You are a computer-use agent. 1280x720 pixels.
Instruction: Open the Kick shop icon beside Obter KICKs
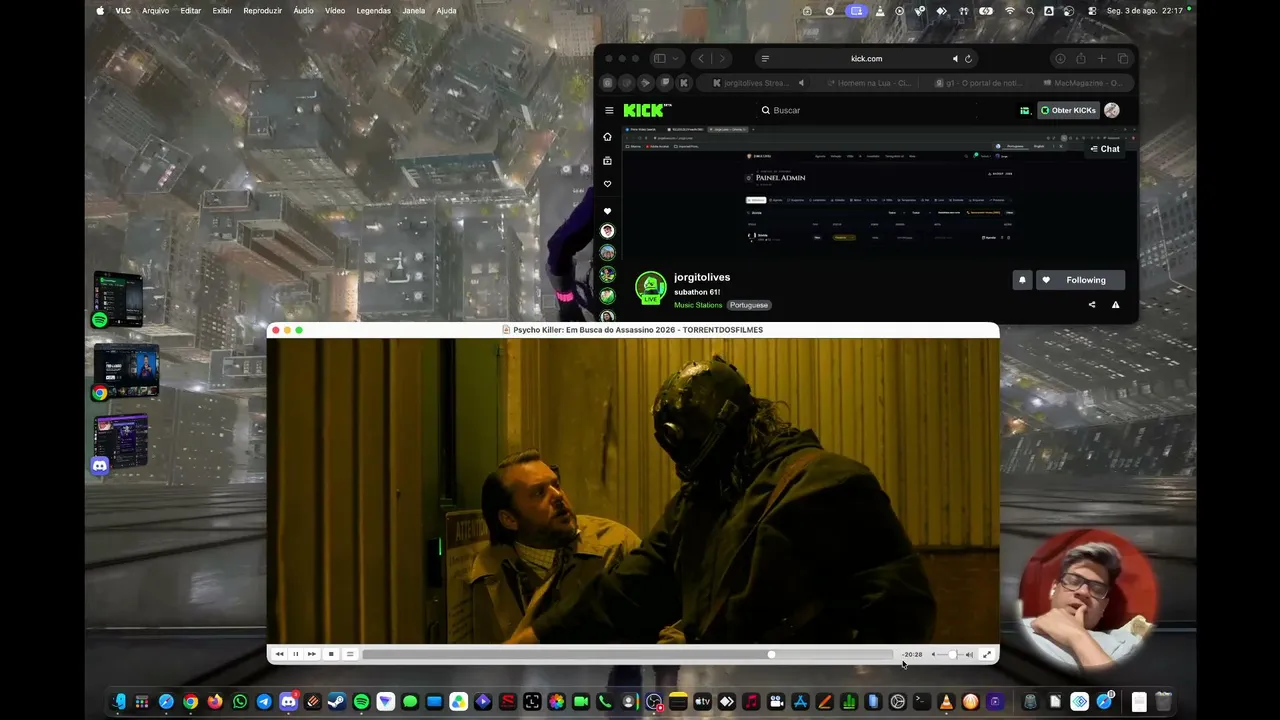pyautogui.click(x=1025, y=110)
